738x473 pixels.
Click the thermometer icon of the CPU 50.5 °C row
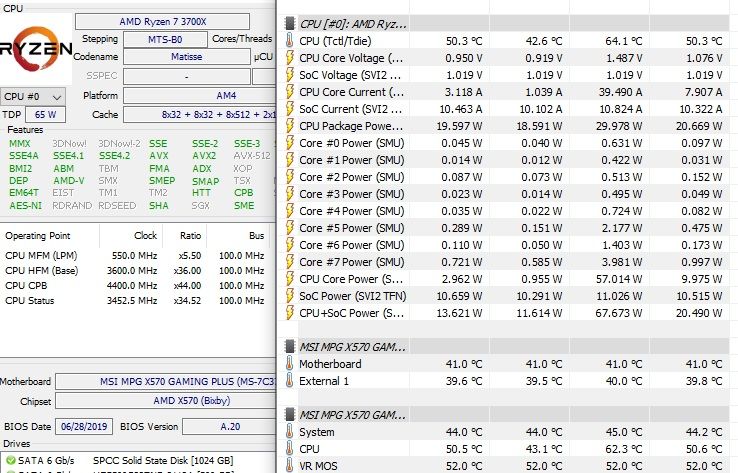pos(290,449)
